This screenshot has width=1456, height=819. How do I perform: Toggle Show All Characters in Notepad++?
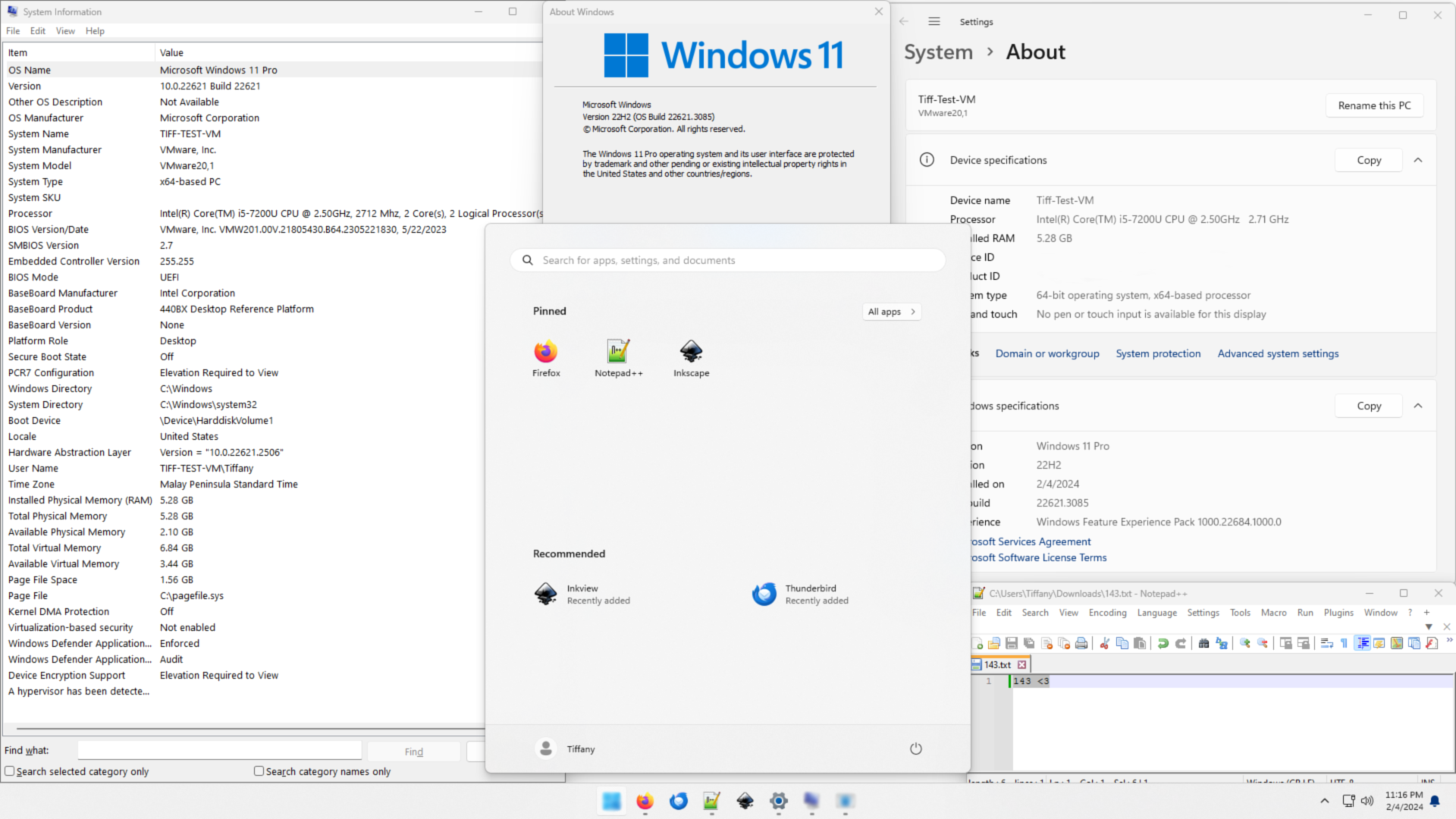coord(1343,643)
